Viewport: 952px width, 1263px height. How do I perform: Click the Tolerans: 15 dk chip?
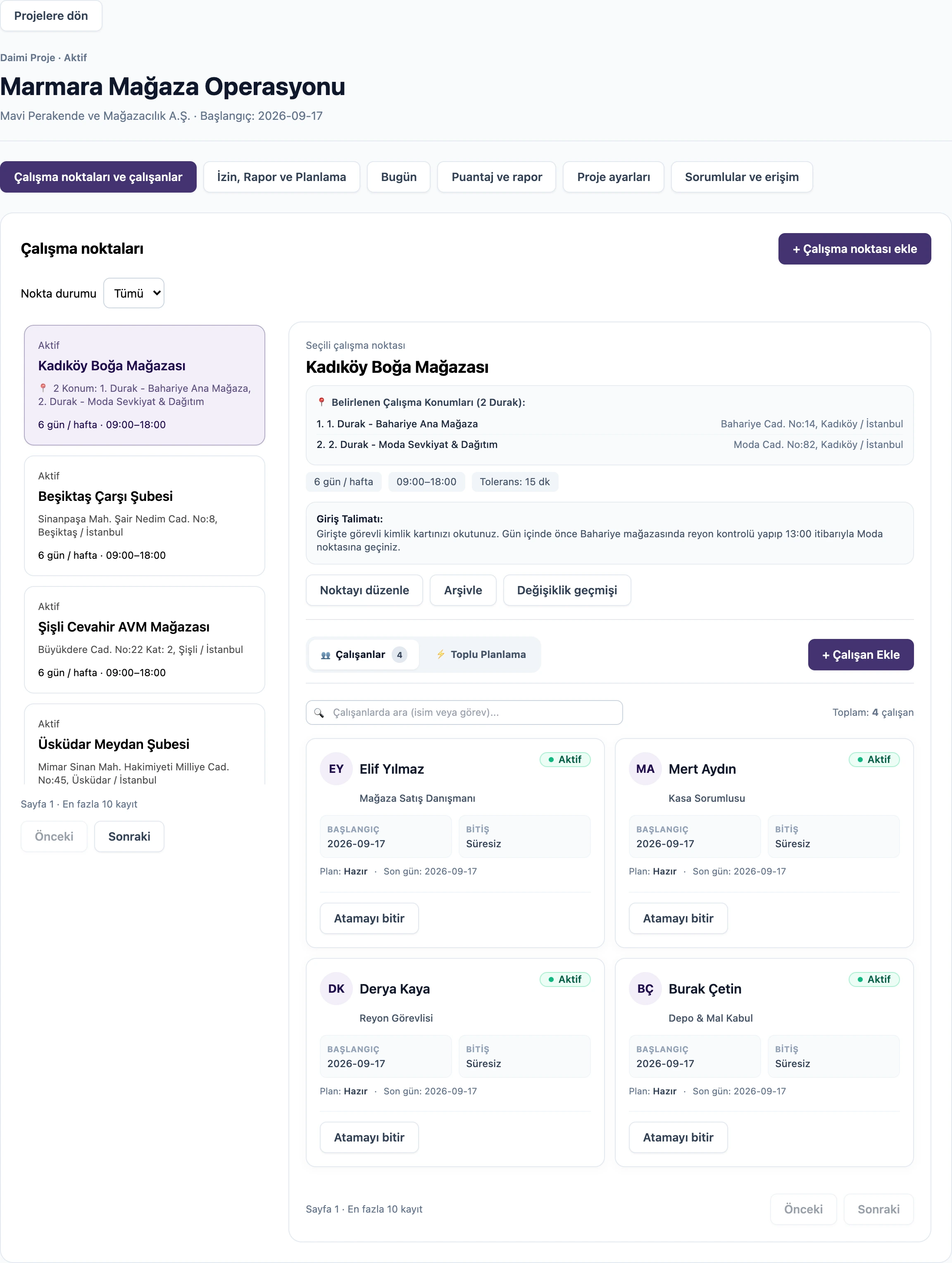515,481
